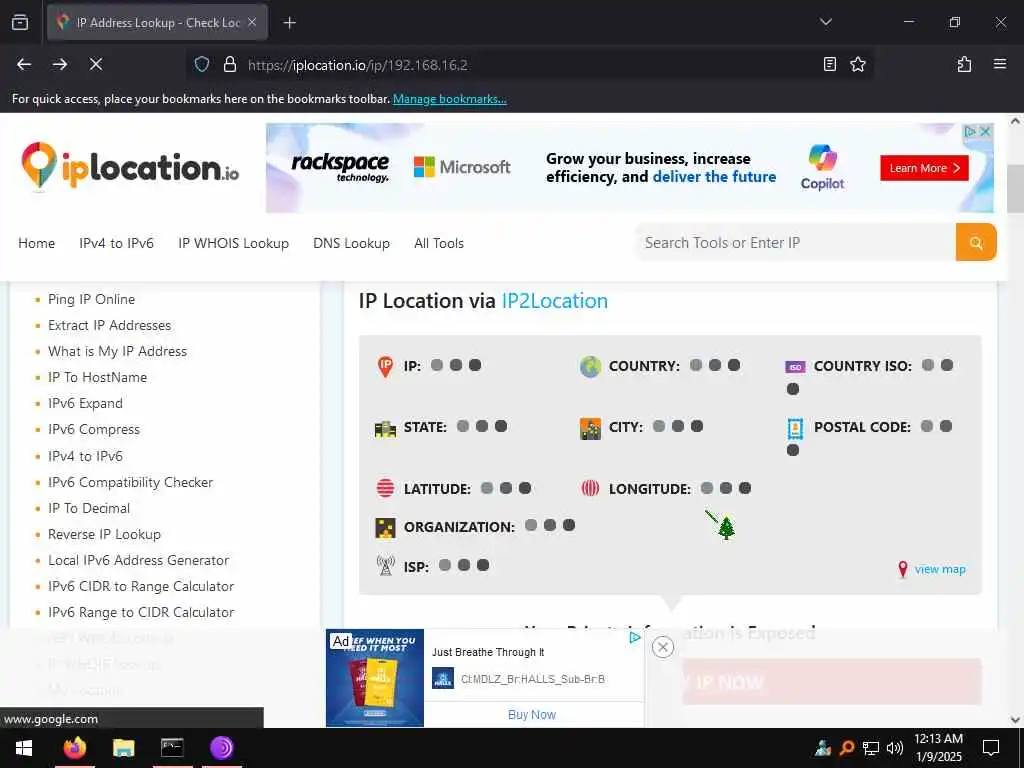This screenshot has height=768, width=1024.
Task: Follow the IP2Location link
Action: [x=554, y=300]
